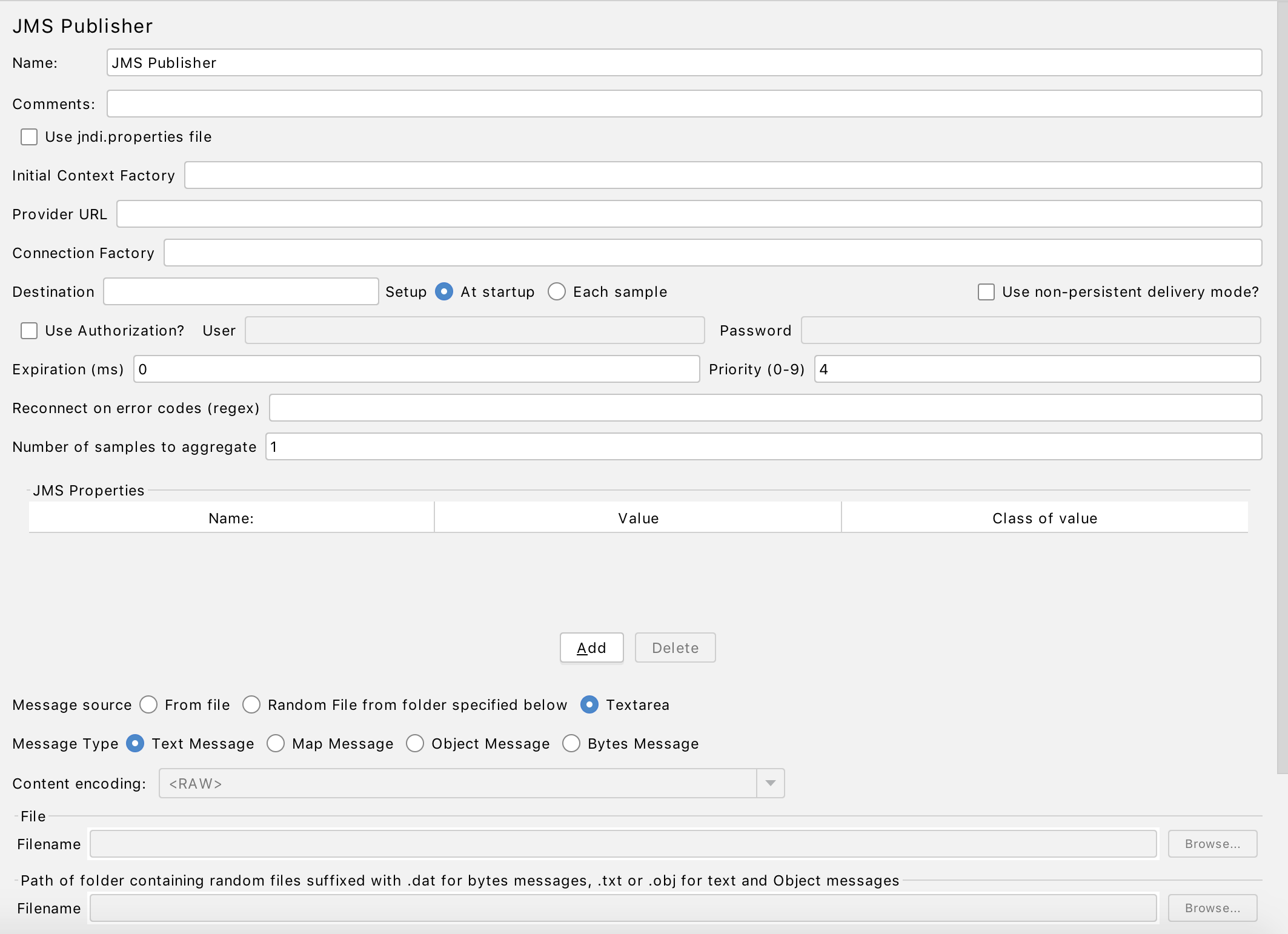
Task: Choose Object Message type
Action: click(415, 744)
